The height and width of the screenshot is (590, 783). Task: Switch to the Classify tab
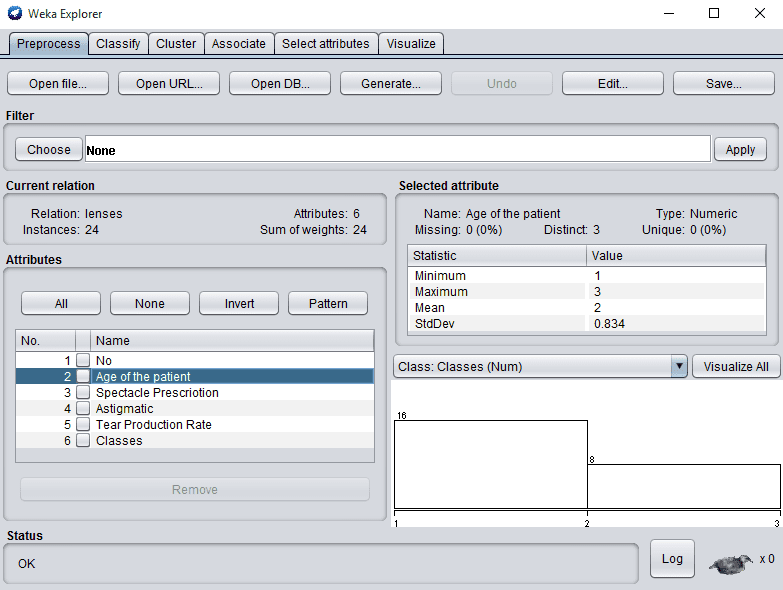coord(118,43)
